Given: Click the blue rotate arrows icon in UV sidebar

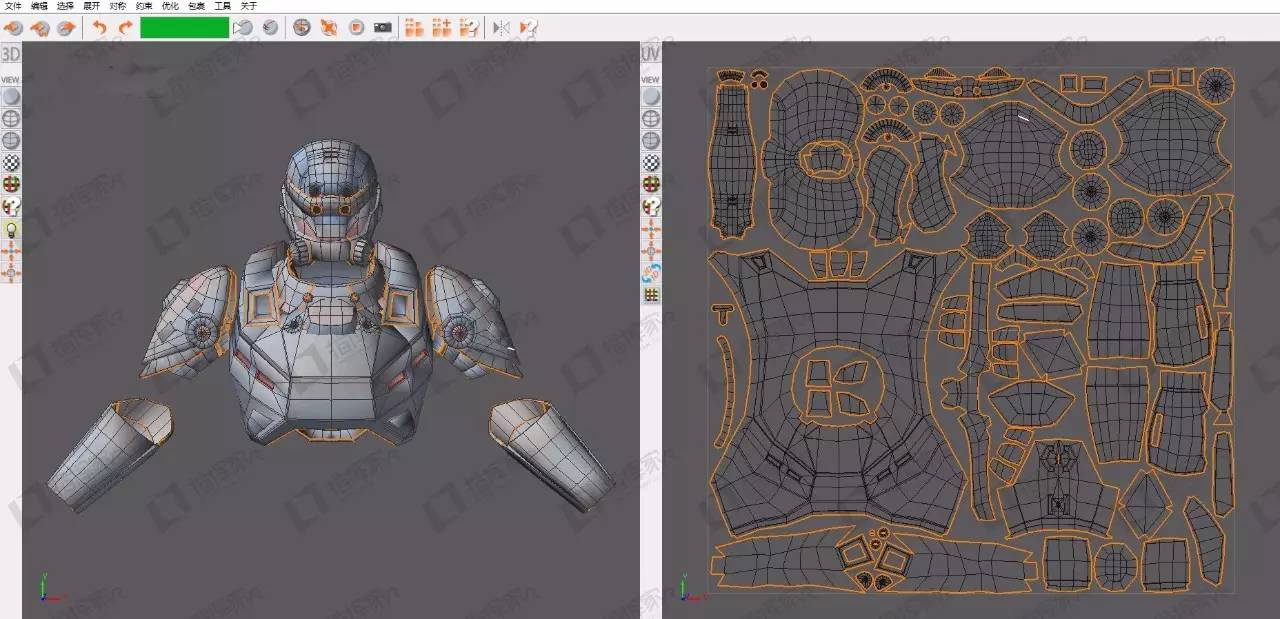Looking at the screenshot, I should (x=651, y=272).
